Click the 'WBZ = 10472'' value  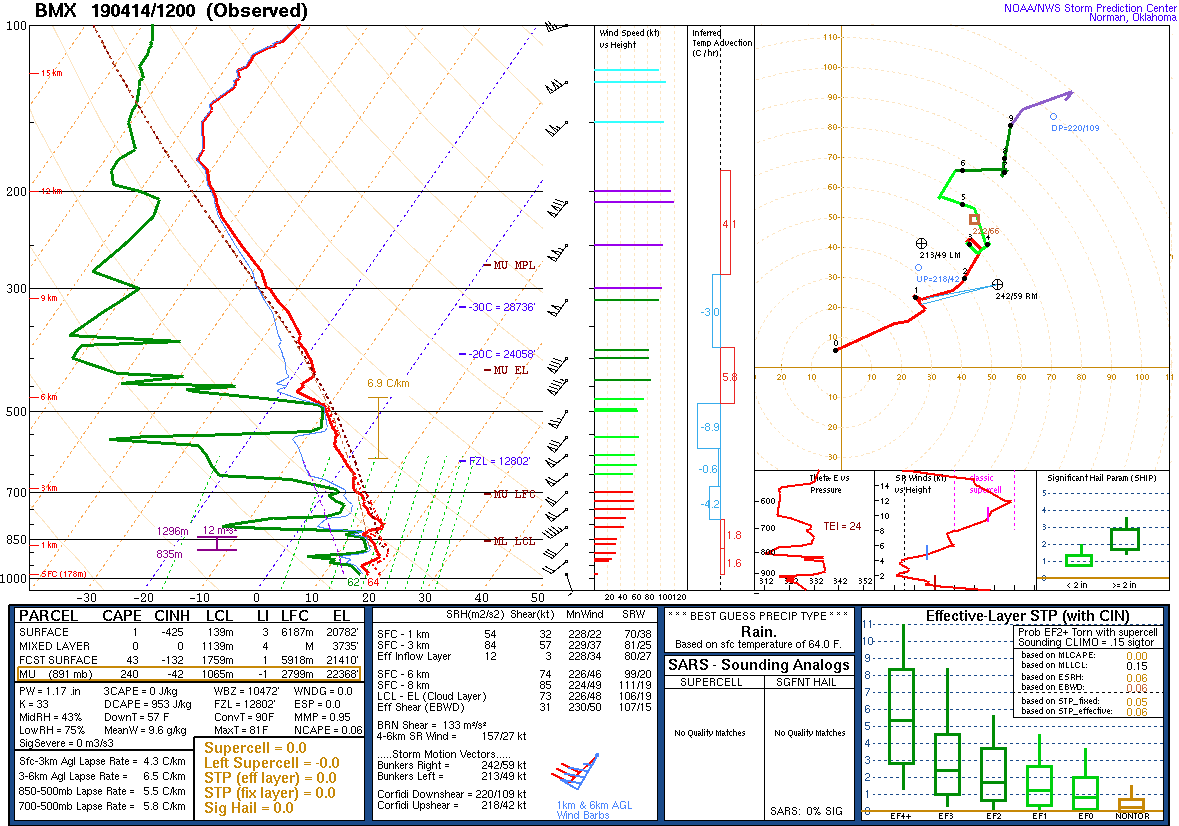(247, 691)
